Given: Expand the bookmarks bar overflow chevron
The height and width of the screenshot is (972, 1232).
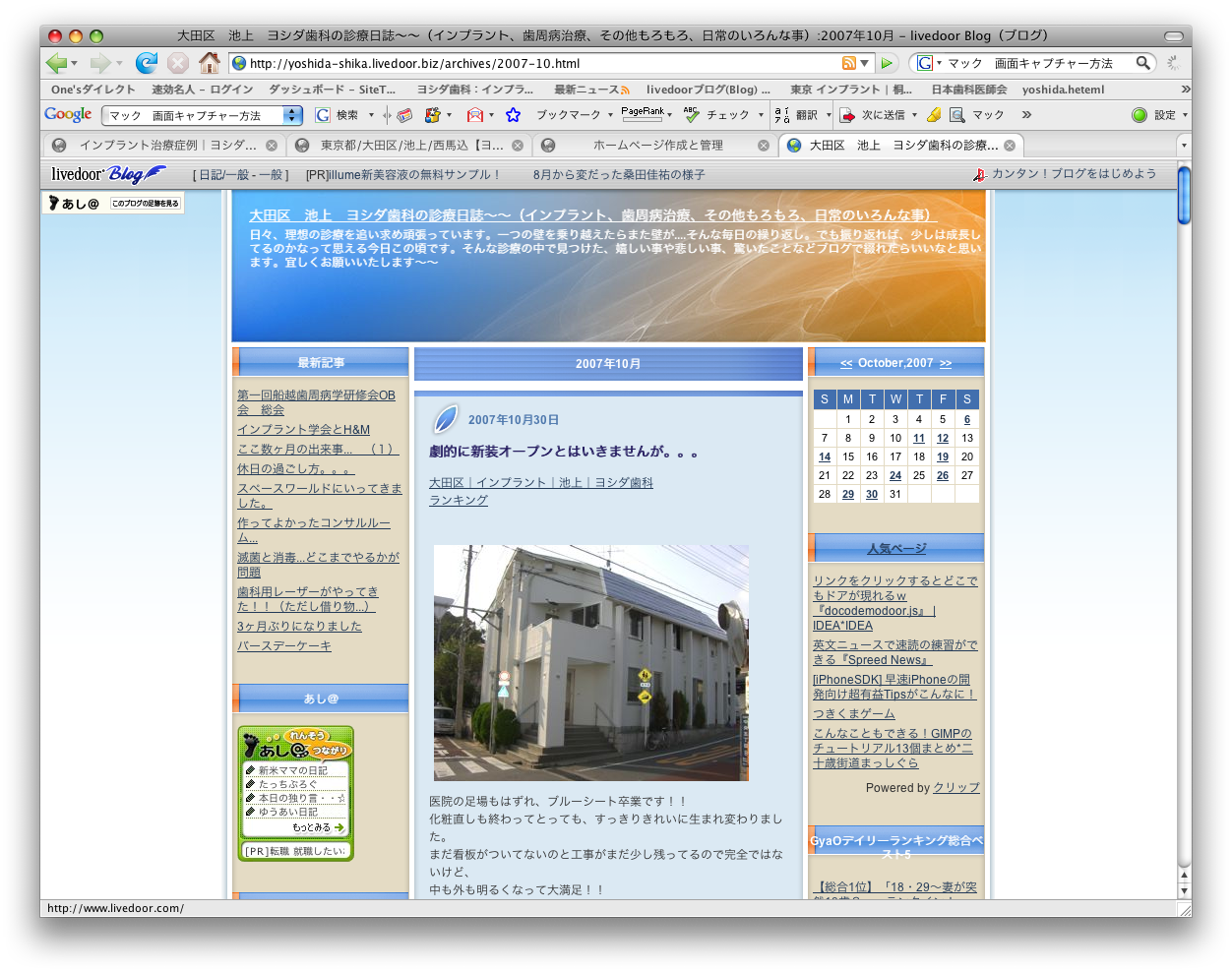Looking at the screenshot, I should click(1185, 90).
